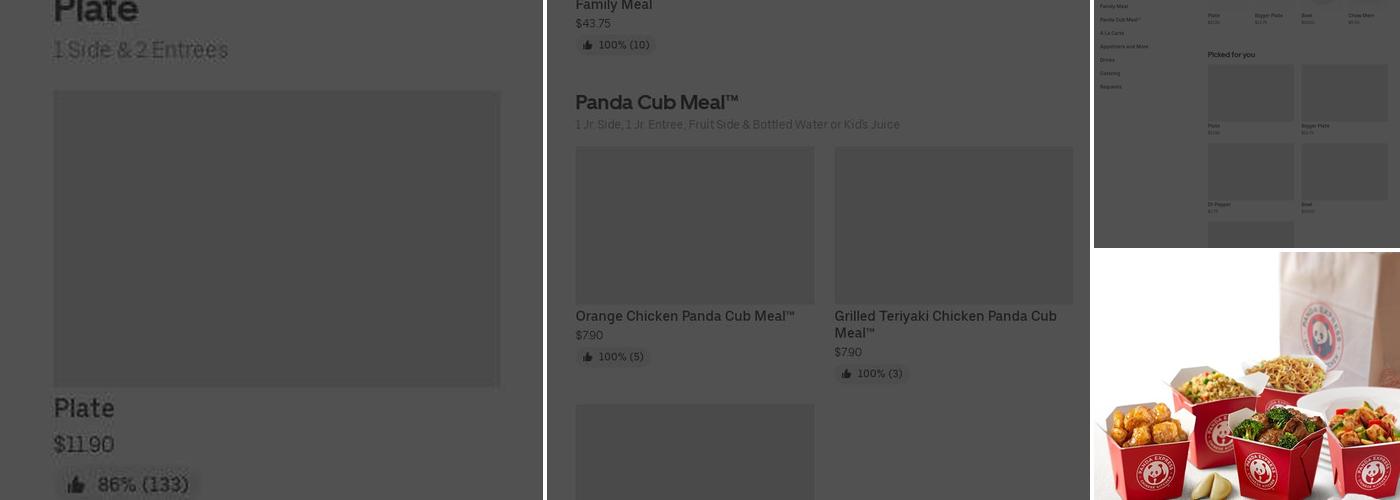The height and width of the screenshot is (500, 1400).
Task: Click the thumbs-up icon beside 100% (10)
Action: 588,45
